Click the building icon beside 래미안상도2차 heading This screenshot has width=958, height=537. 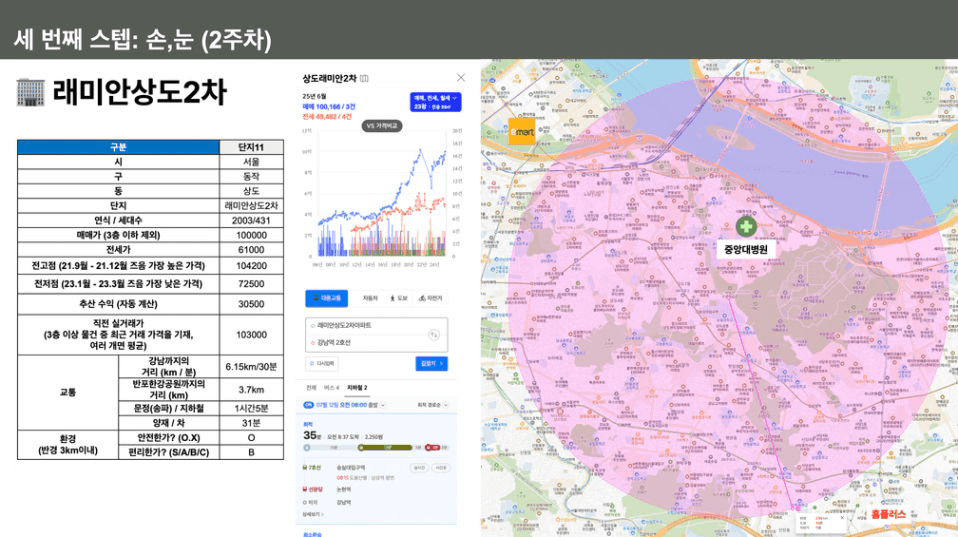pos(31,92)
